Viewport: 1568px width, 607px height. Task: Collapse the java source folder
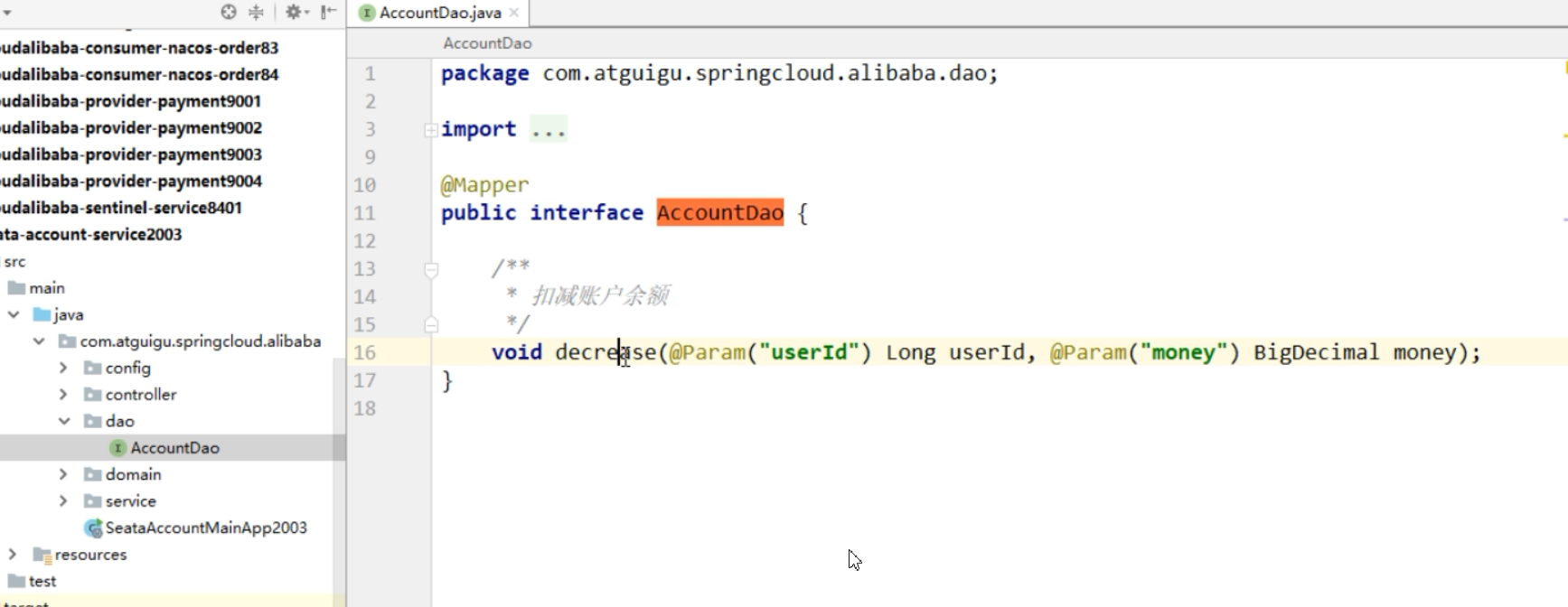(14, 314)
